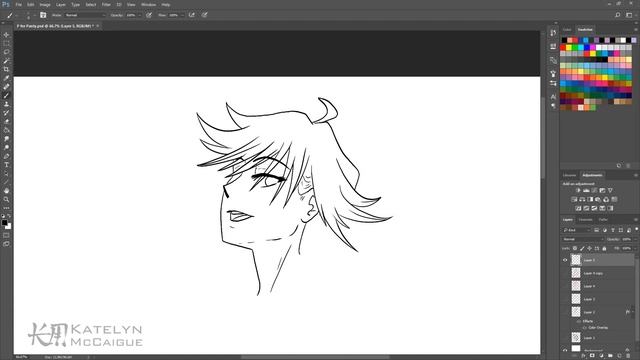
Task: Select the Crop tool
Action: click(6, 69)
